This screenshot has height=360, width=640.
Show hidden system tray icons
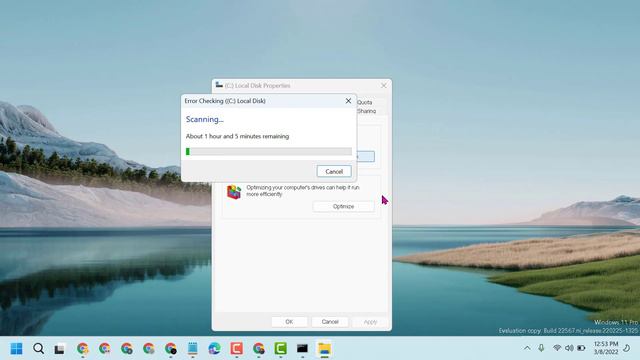(x=527, y=348)
